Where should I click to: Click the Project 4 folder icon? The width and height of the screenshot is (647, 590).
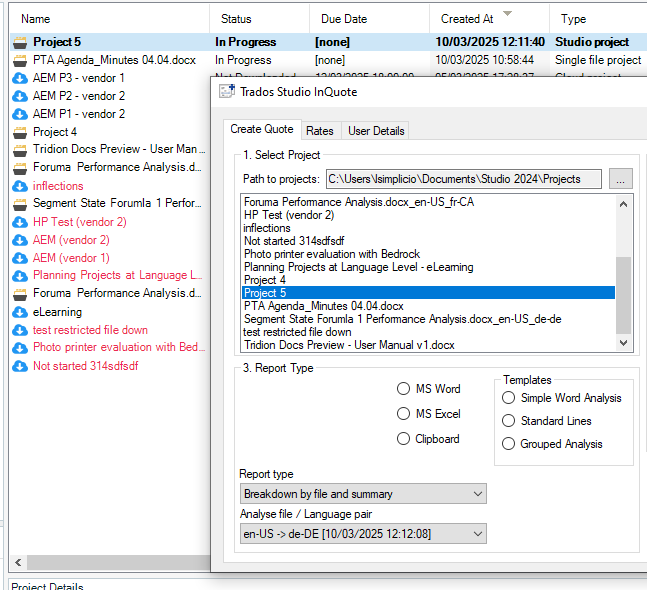[x=20, y=132]
